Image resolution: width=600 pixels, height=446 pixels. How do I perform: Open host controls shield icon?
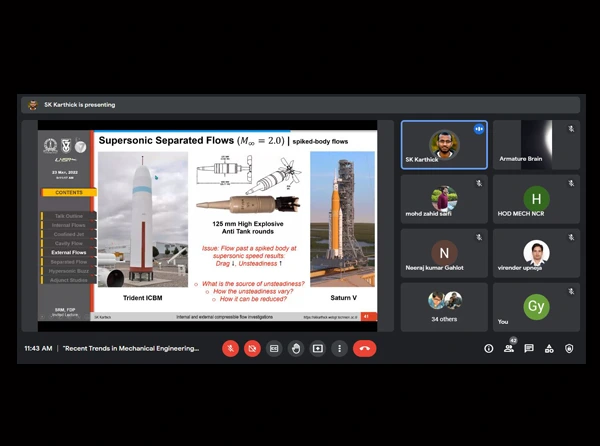pos(569,348)
